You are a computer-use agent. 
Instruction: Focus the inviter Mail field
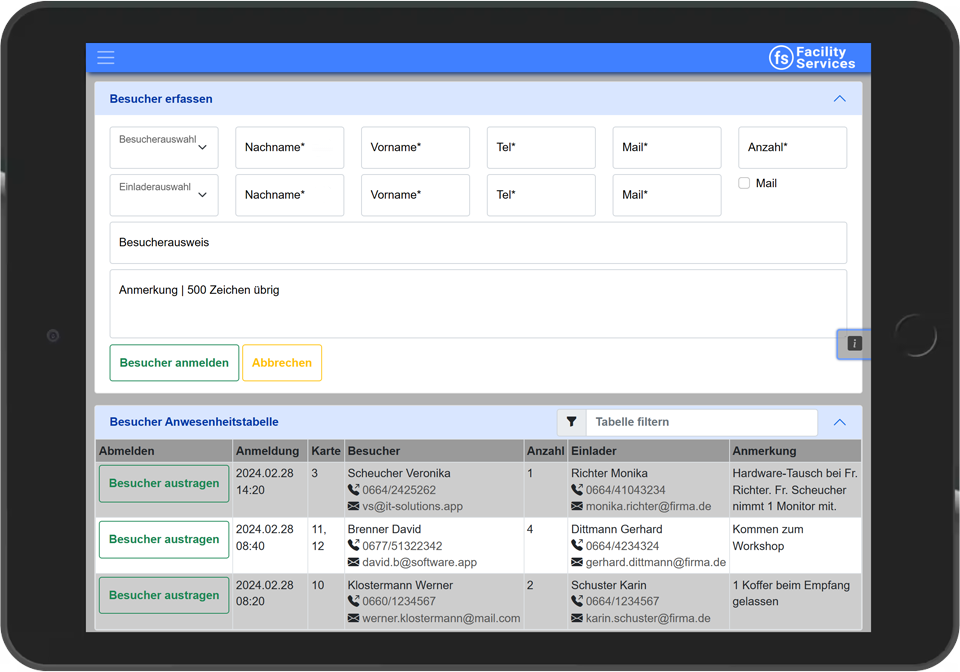coord(667,195)
